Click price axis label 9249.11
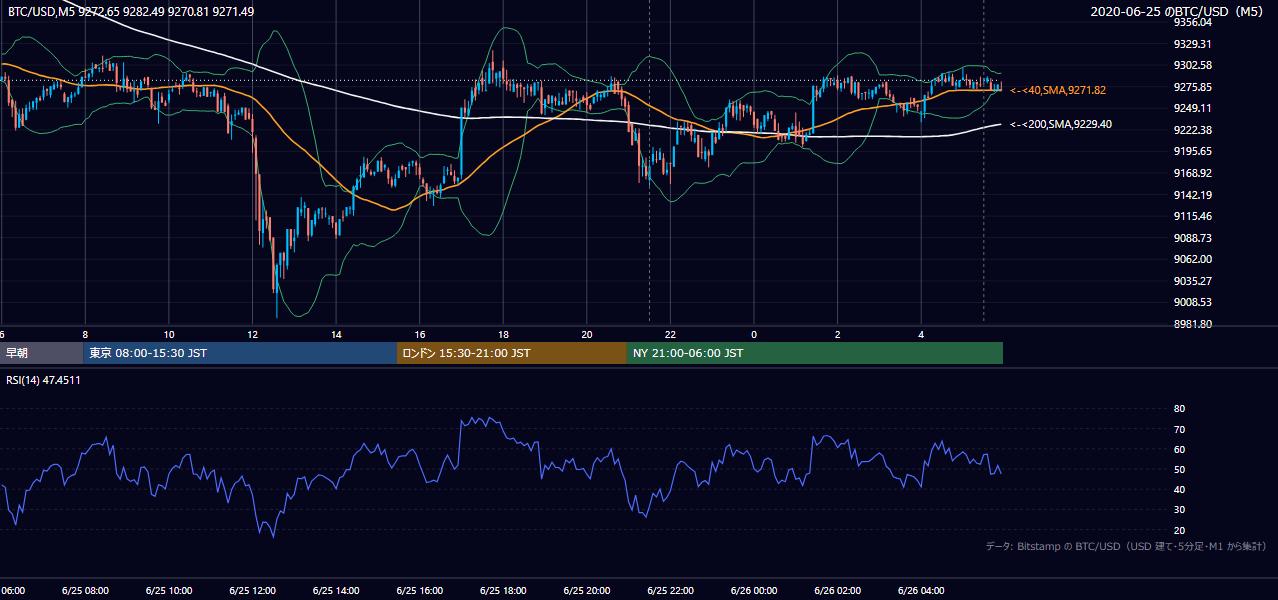Screen dimensions: 1278x600 (1193, 108)
